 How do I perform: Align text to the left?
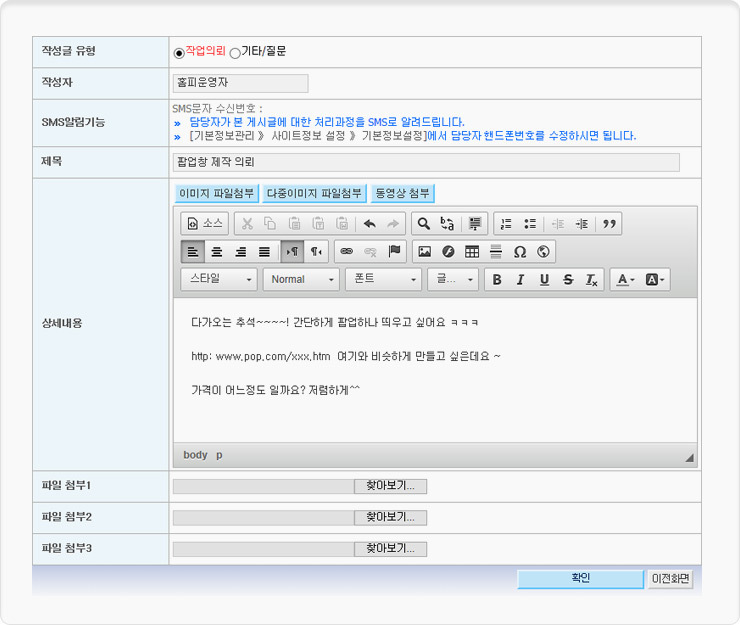(193, 252)
